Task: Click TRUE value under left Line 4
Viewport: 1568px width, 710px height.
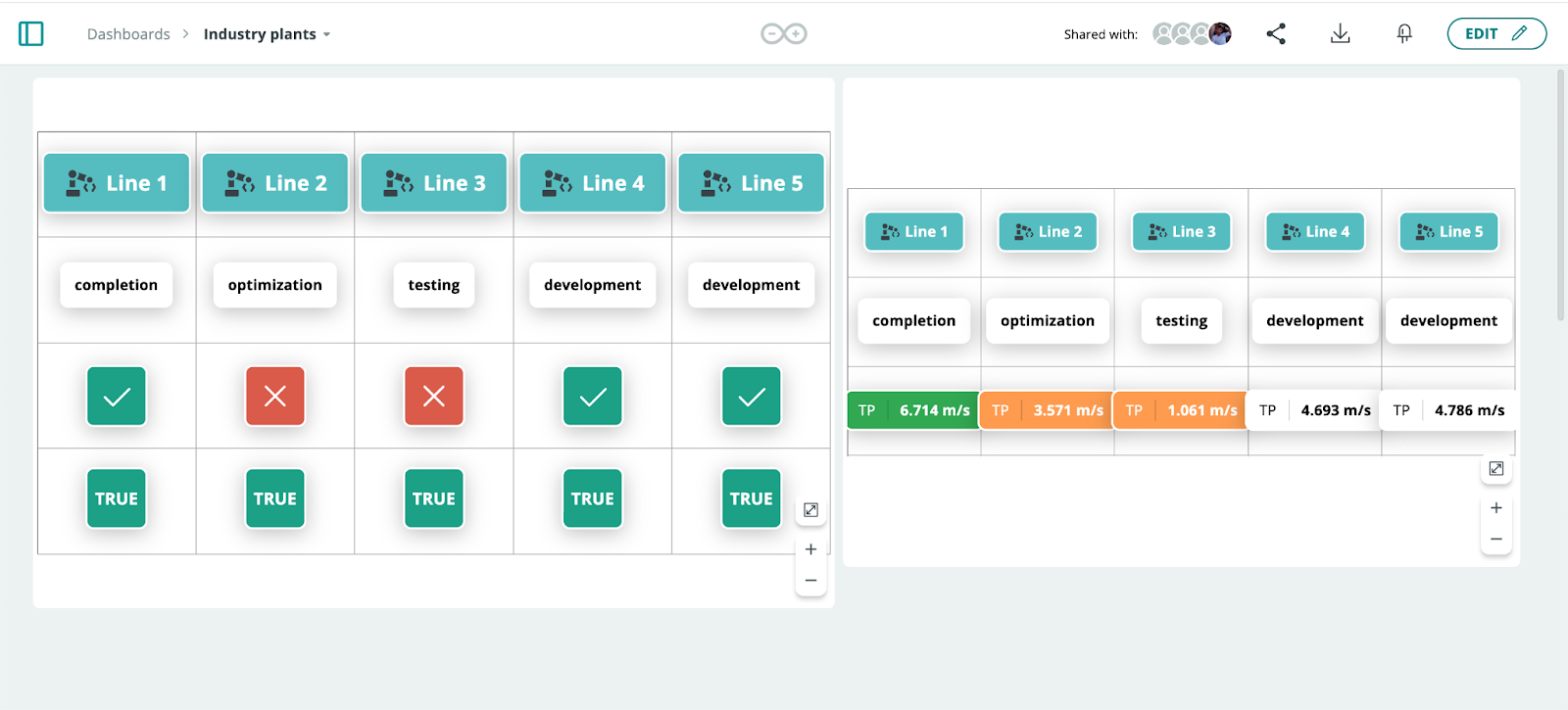Action: 593,498
